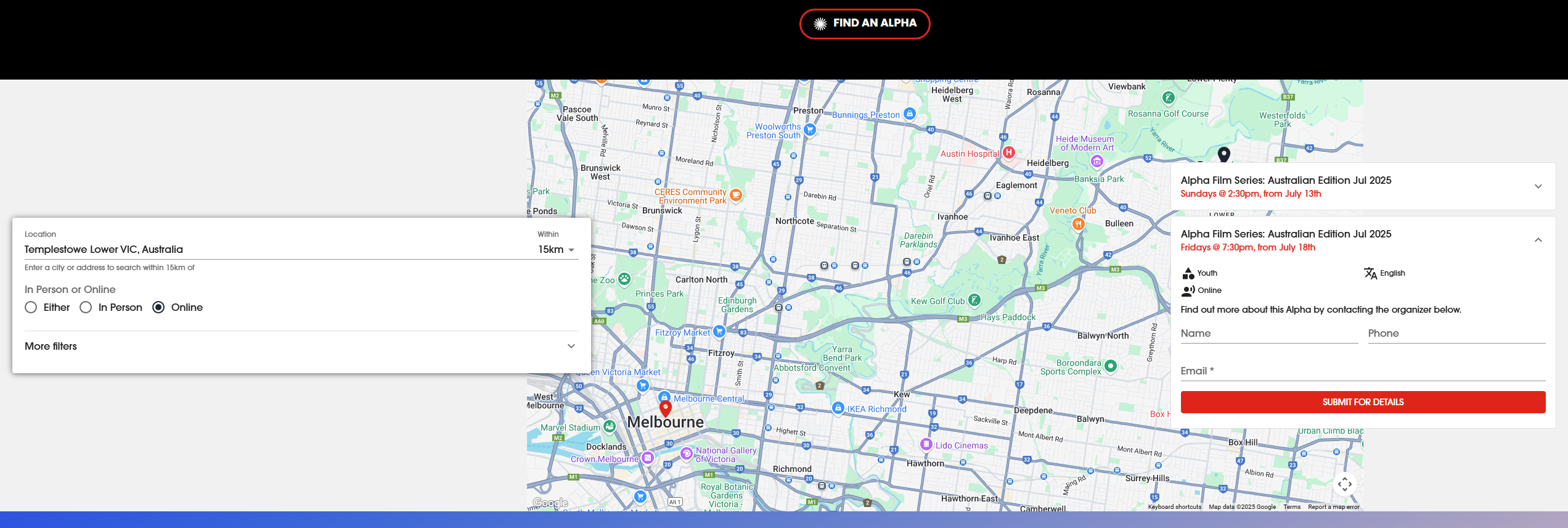Click the Boroondara Sports Complex icon
Viewport: 1568px width, 528px height.
coord(1111,366)
